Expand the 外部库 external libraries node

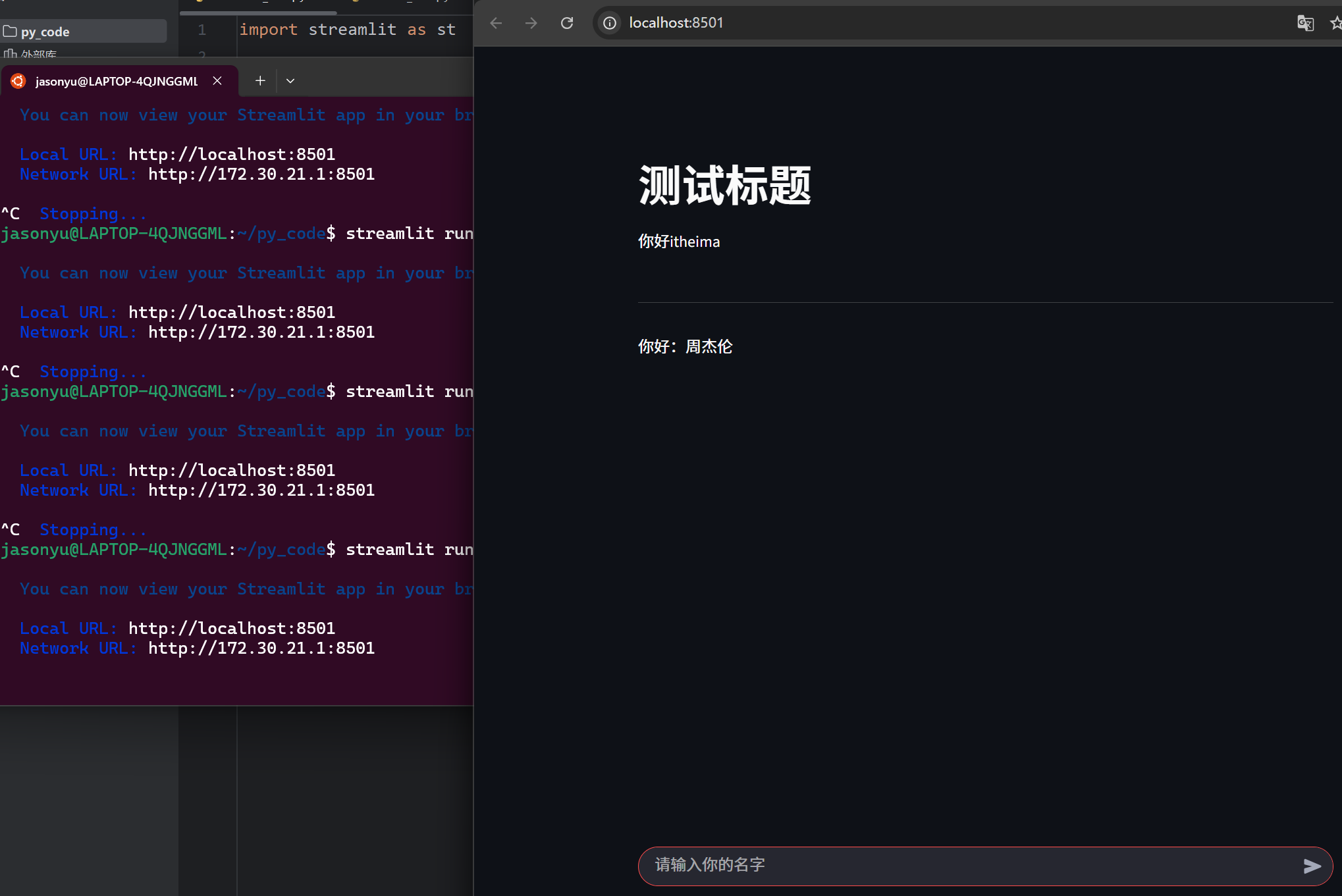(x=38, y=54)
